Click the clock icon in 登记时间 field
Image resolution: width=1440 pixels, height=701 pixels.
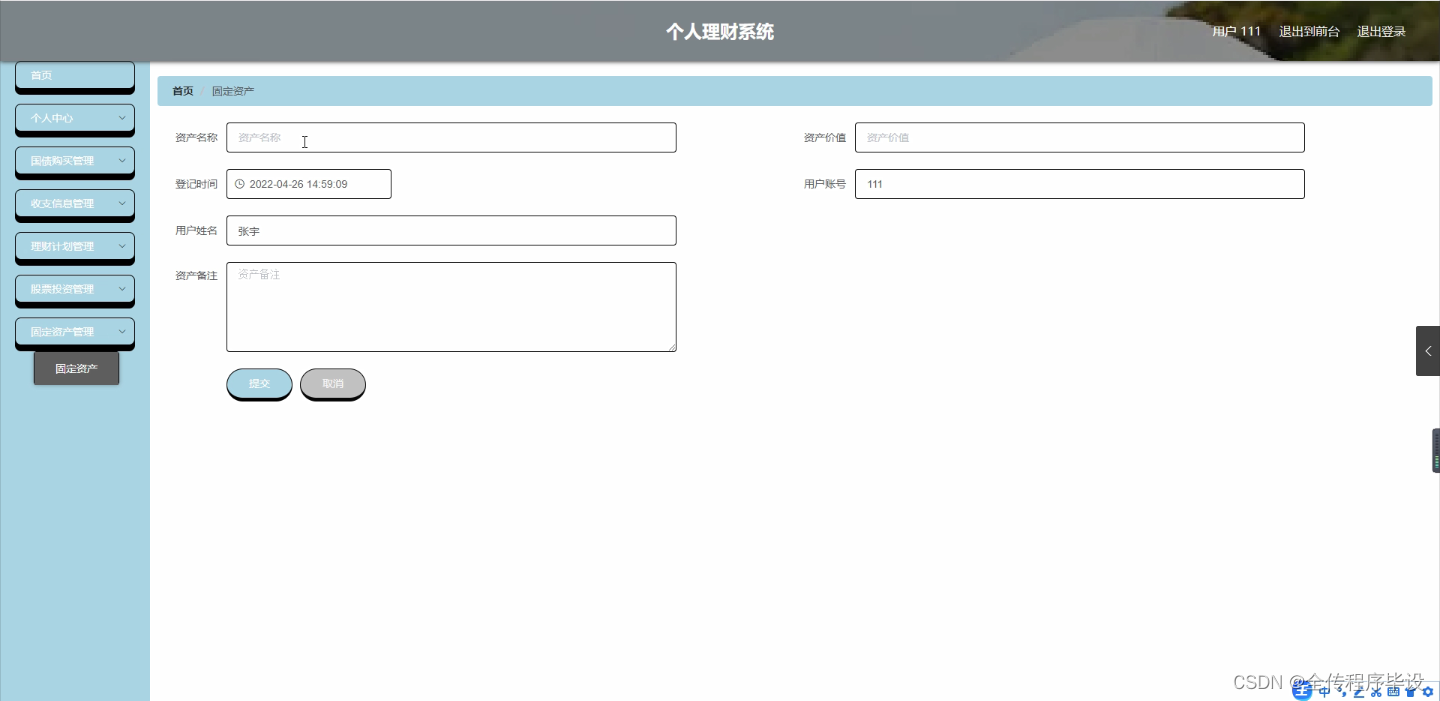[x=239, y=183]
